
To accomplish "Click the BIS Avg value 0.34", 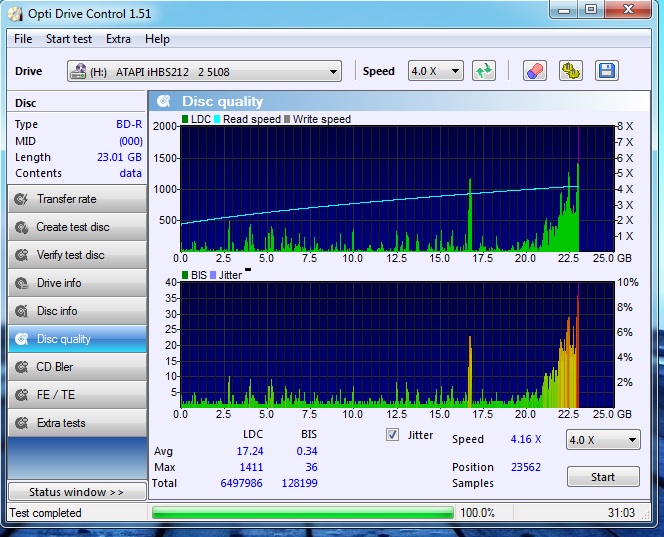I will pos(307,451).
